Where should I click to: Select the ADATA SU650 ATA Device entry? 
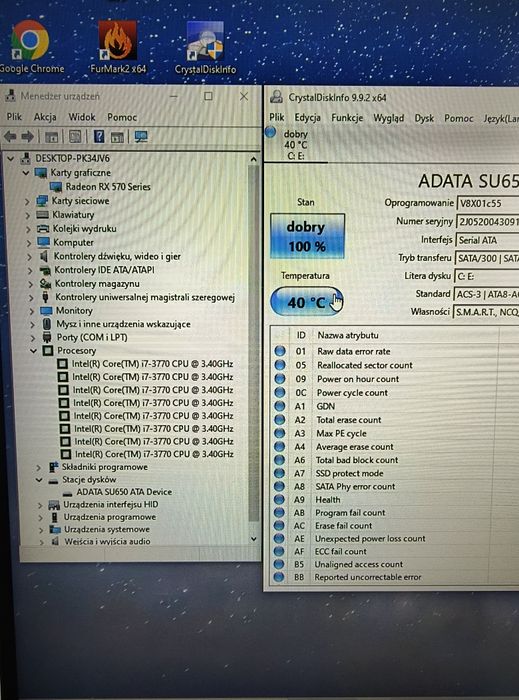point(124,492)
